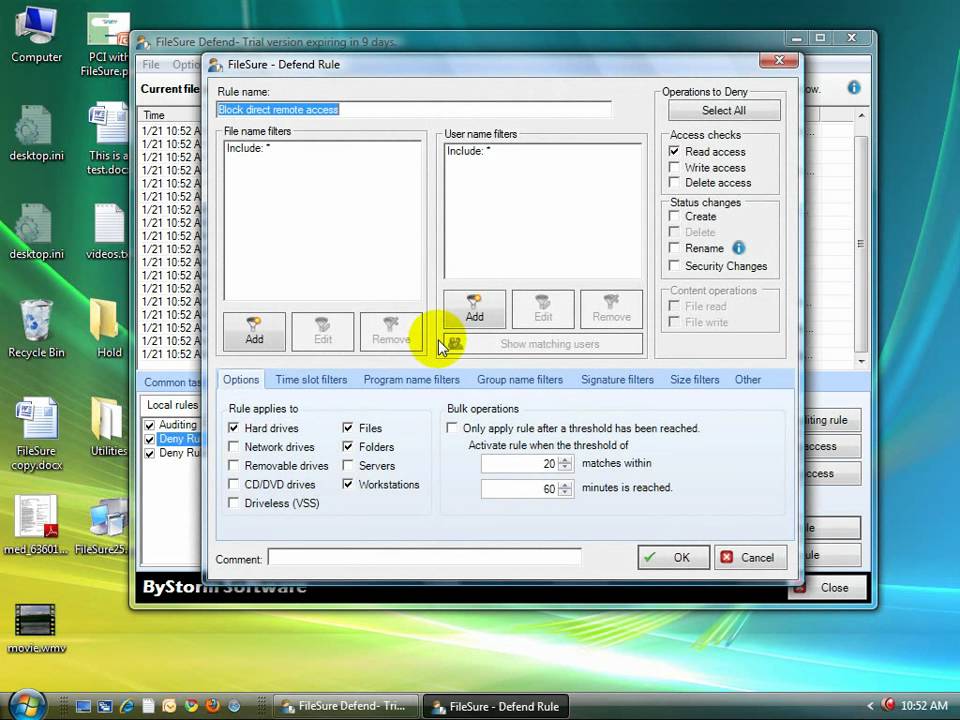
Task: Select FileSure25 desktop shortcut icon
Action: click(102, 525)
